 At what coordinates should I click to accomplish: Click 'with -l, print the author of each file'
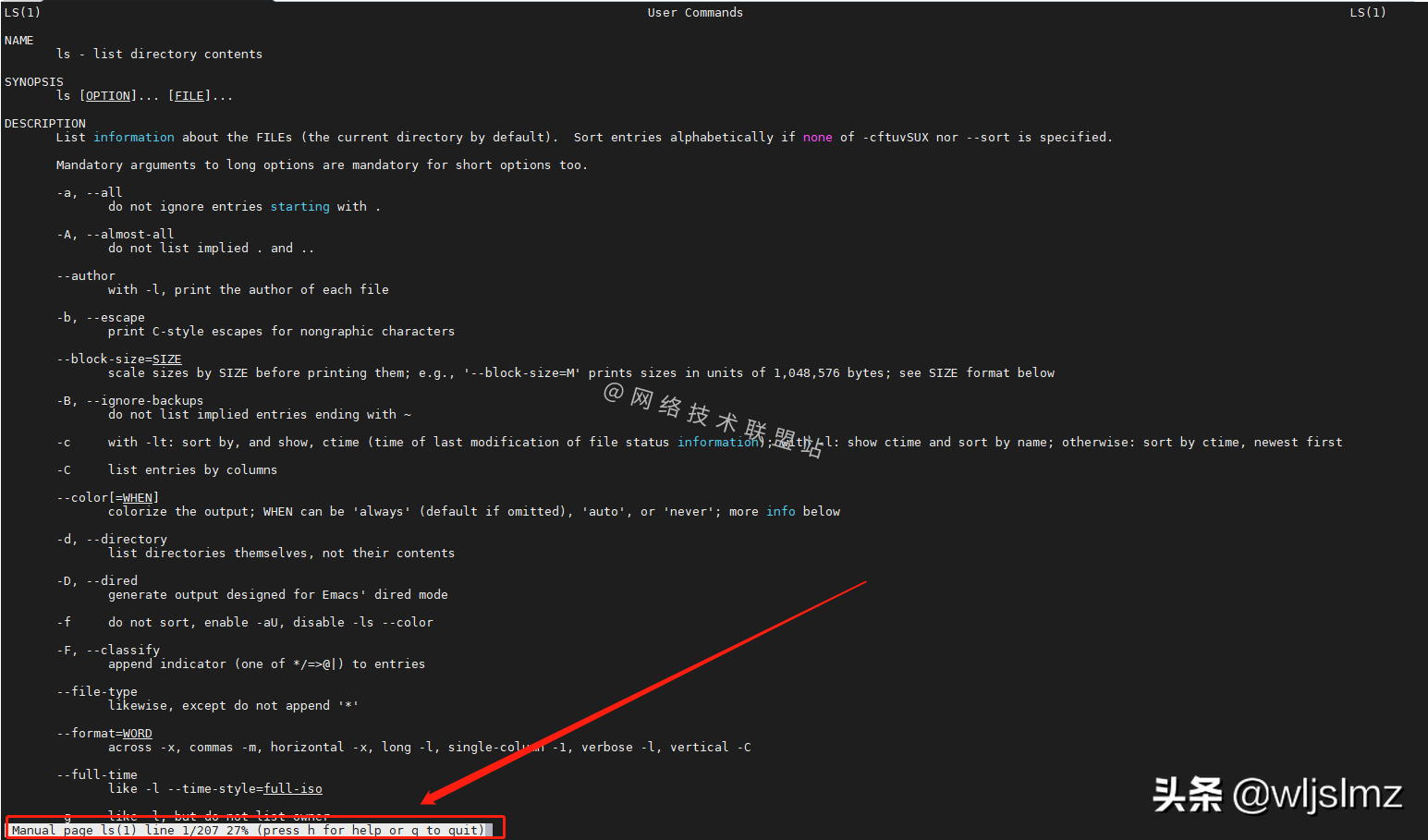tap(248, 289)
